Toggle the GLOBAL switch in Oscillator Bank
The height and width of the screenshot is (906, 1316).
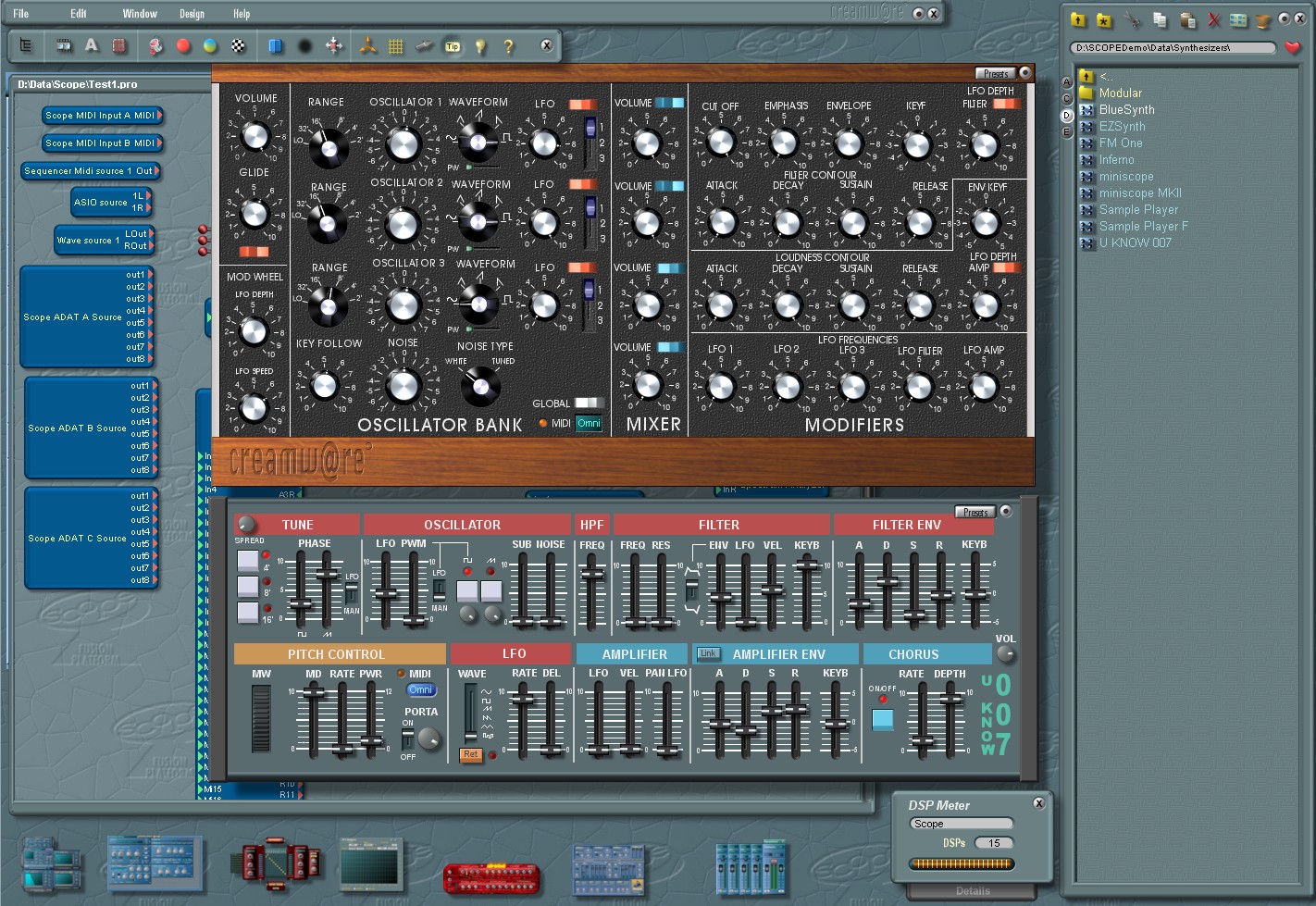[x=589, y=403]
